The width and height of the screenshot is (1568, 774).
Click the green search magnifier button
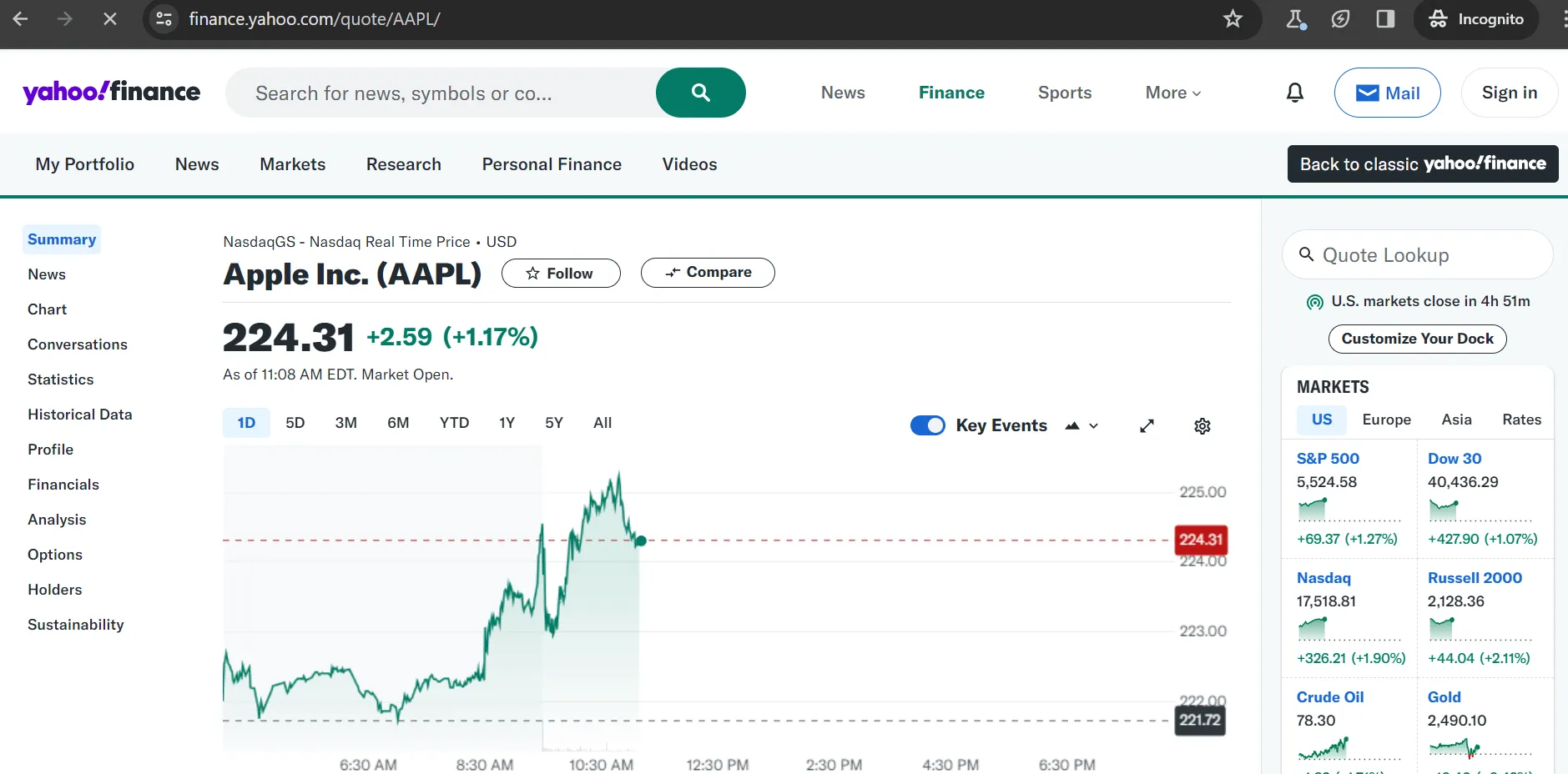(700, 93)
